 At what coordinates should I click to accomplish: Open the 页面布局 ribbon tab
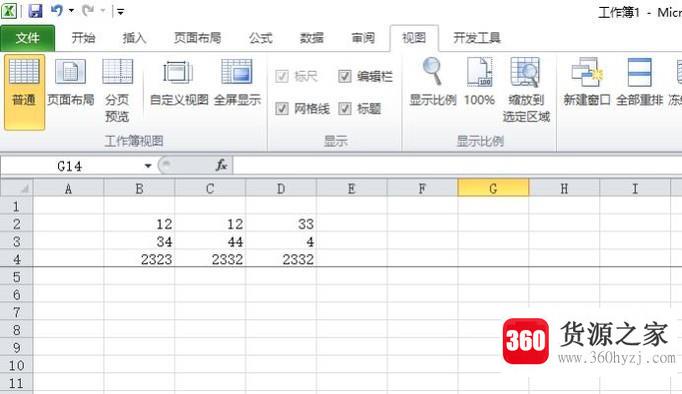pos(197,38)
